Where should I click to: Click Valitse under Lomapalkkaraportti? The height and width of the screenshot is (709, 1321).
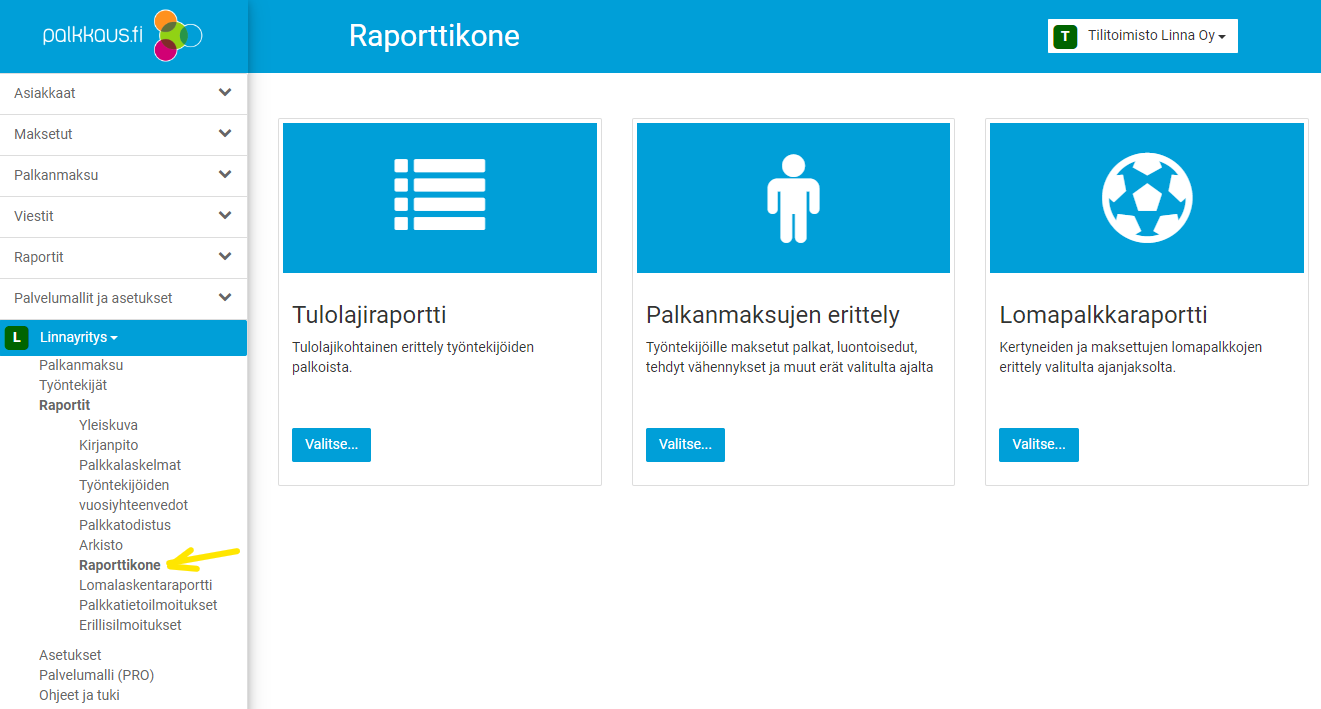1039,445
